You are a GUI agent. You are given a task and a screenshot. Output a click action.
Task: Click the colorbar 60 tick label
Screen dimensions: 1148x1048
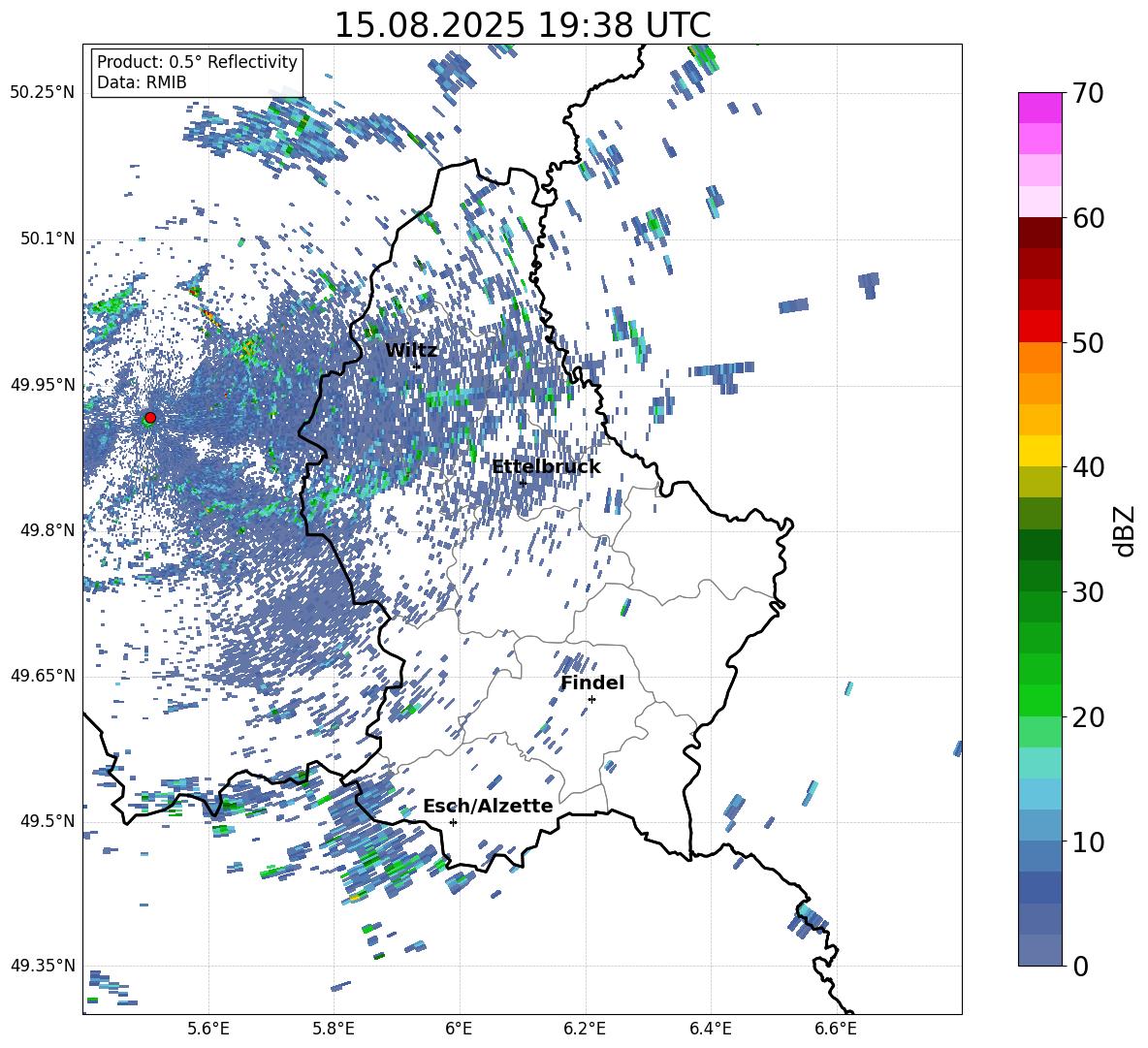[1088, 218]
